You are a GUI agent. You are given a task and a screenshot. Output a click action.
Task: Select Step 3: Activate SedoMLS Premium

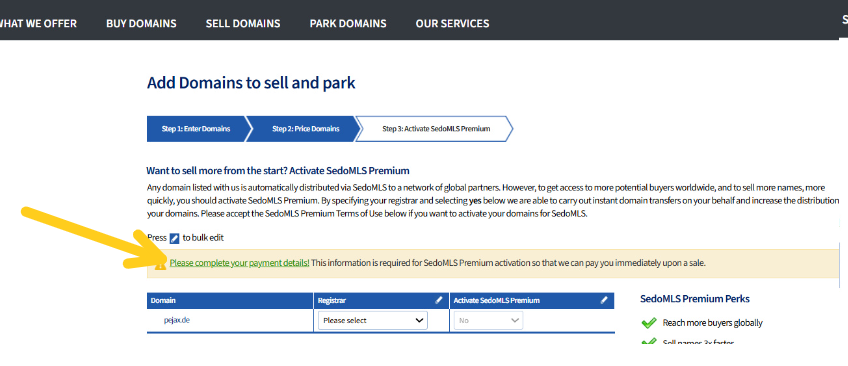tap(436, 129)
